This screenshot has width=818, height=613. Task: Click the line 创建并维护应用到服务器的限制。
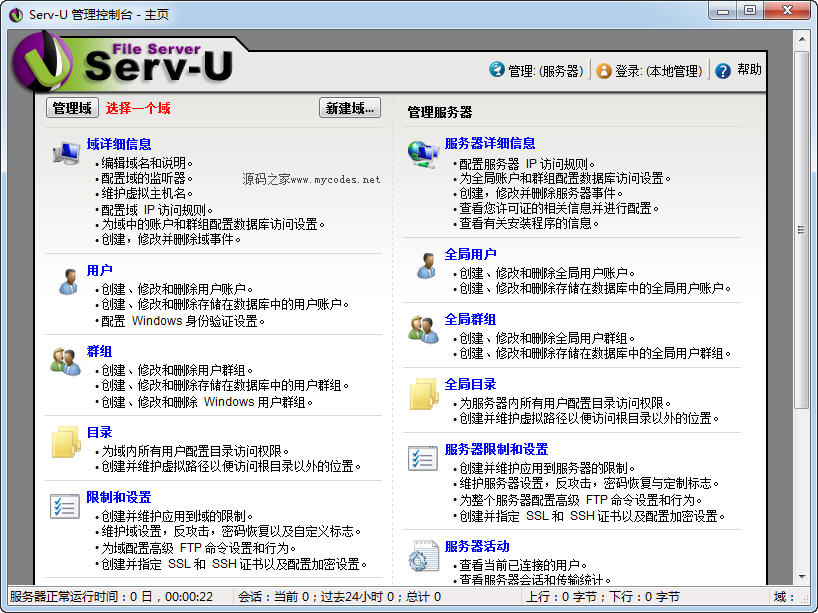pyautogui.click(x=547, y=468)
